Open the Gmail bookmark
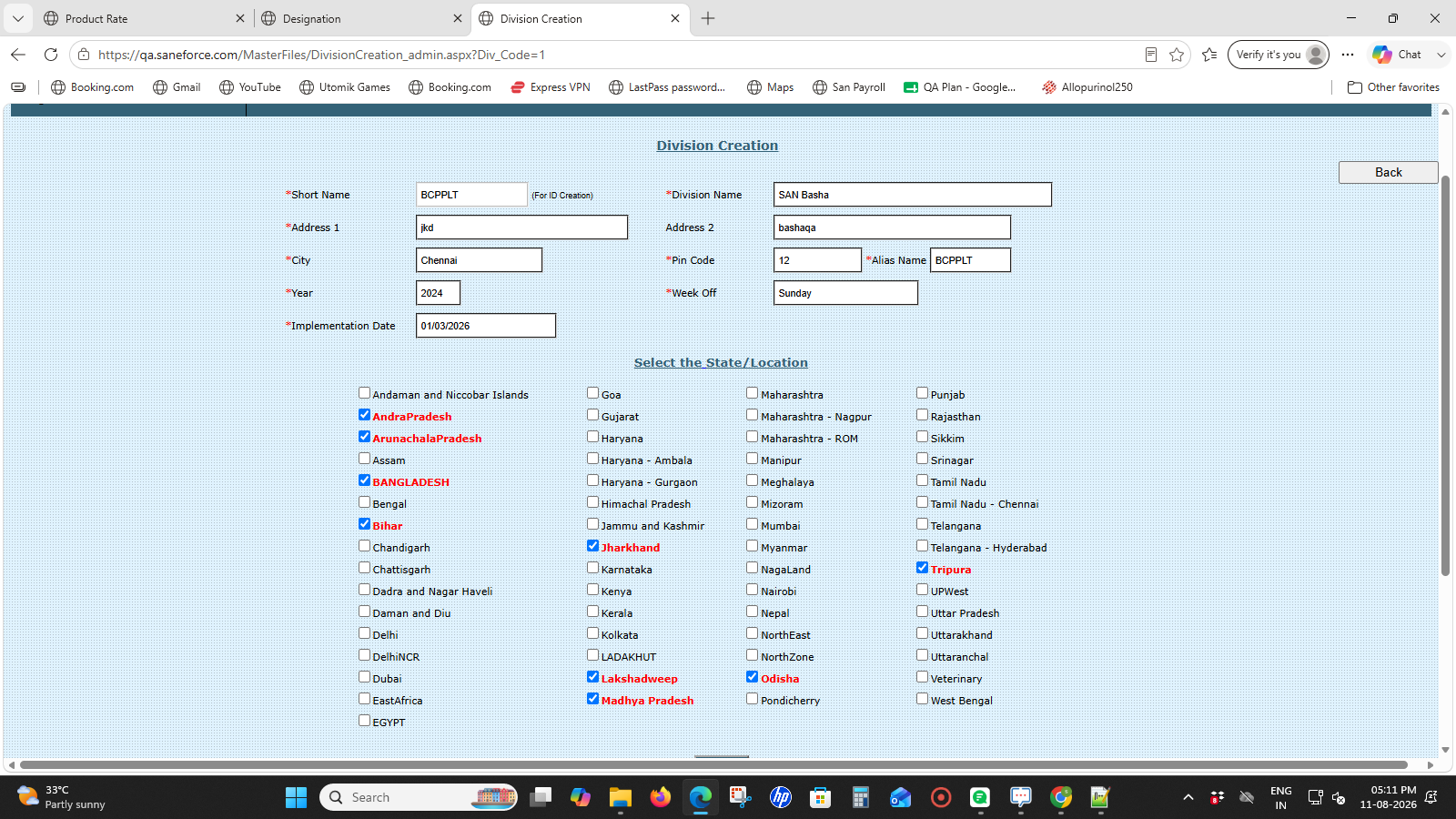 tap(177, 87)
